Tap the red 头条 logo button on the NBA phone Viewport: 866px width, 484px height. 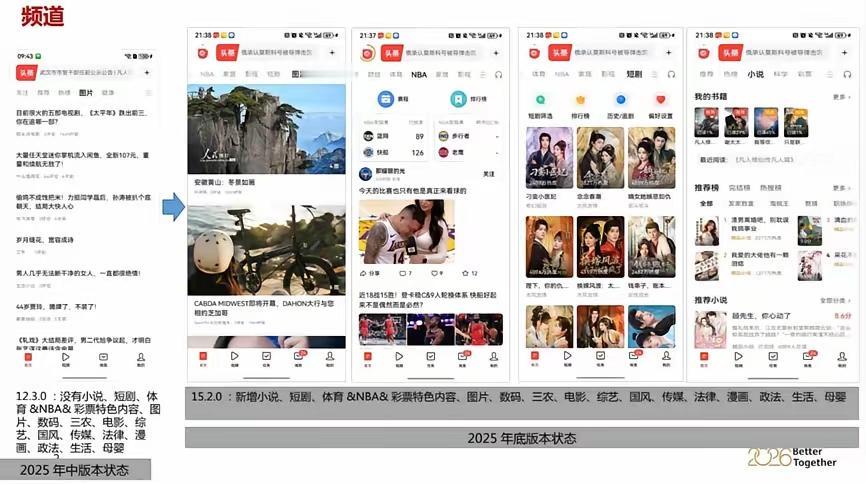click(x=392, y=53)
